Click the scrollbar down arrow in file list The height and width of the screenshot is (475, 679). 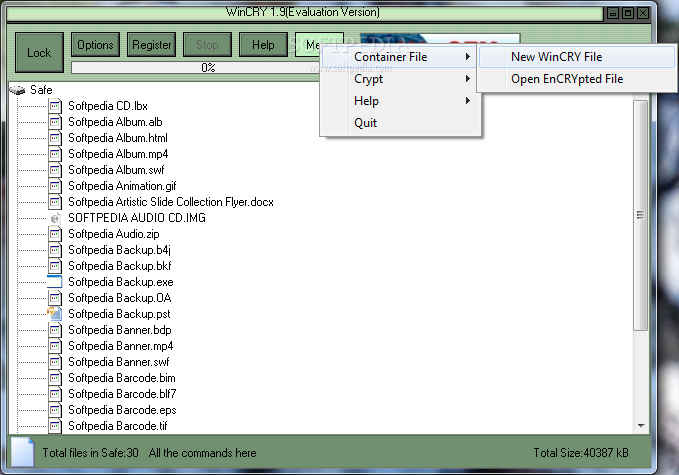point(641,426)
